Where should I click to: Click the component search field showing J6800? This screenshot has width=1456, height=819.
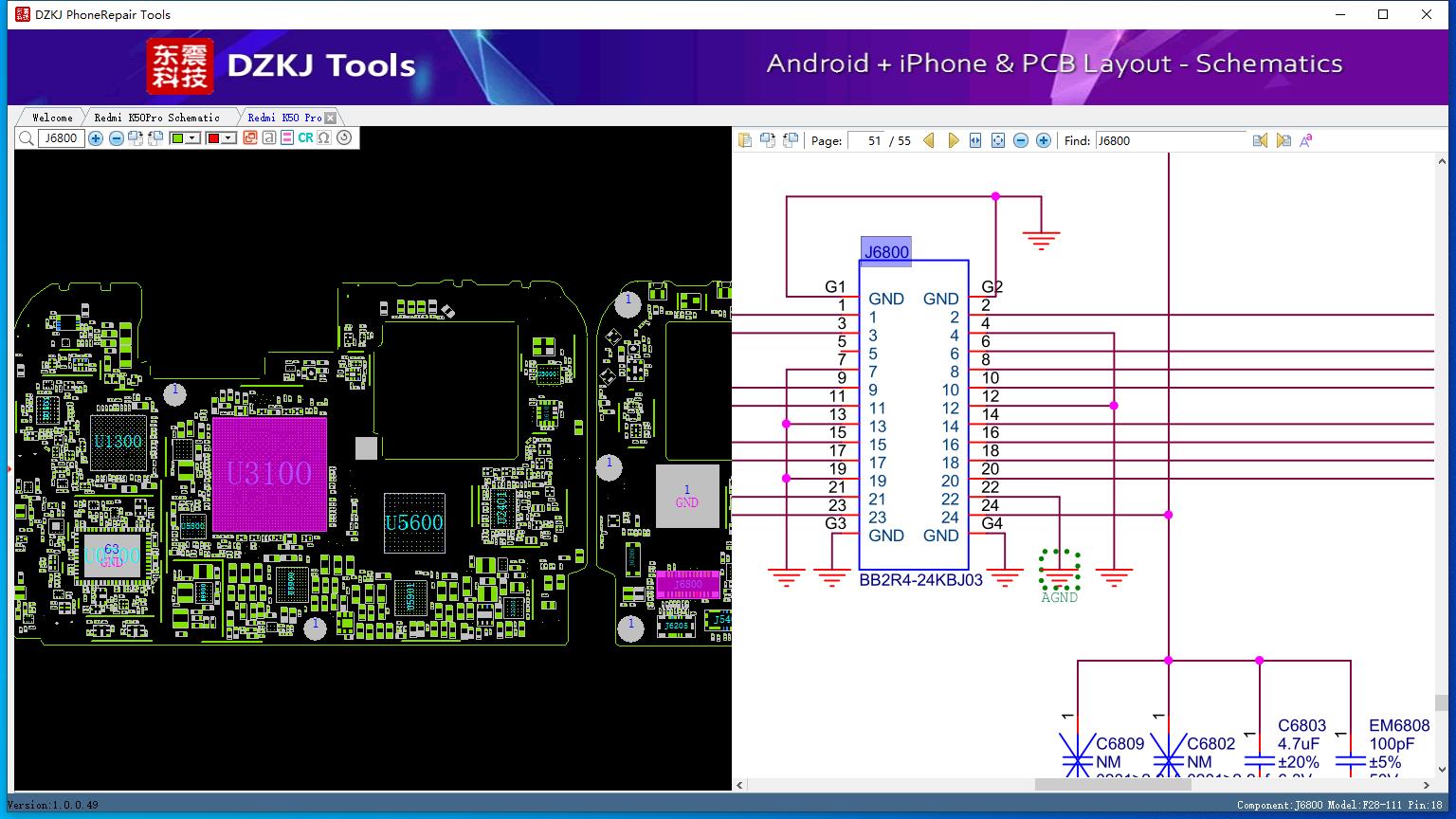(x=62, y=138)
